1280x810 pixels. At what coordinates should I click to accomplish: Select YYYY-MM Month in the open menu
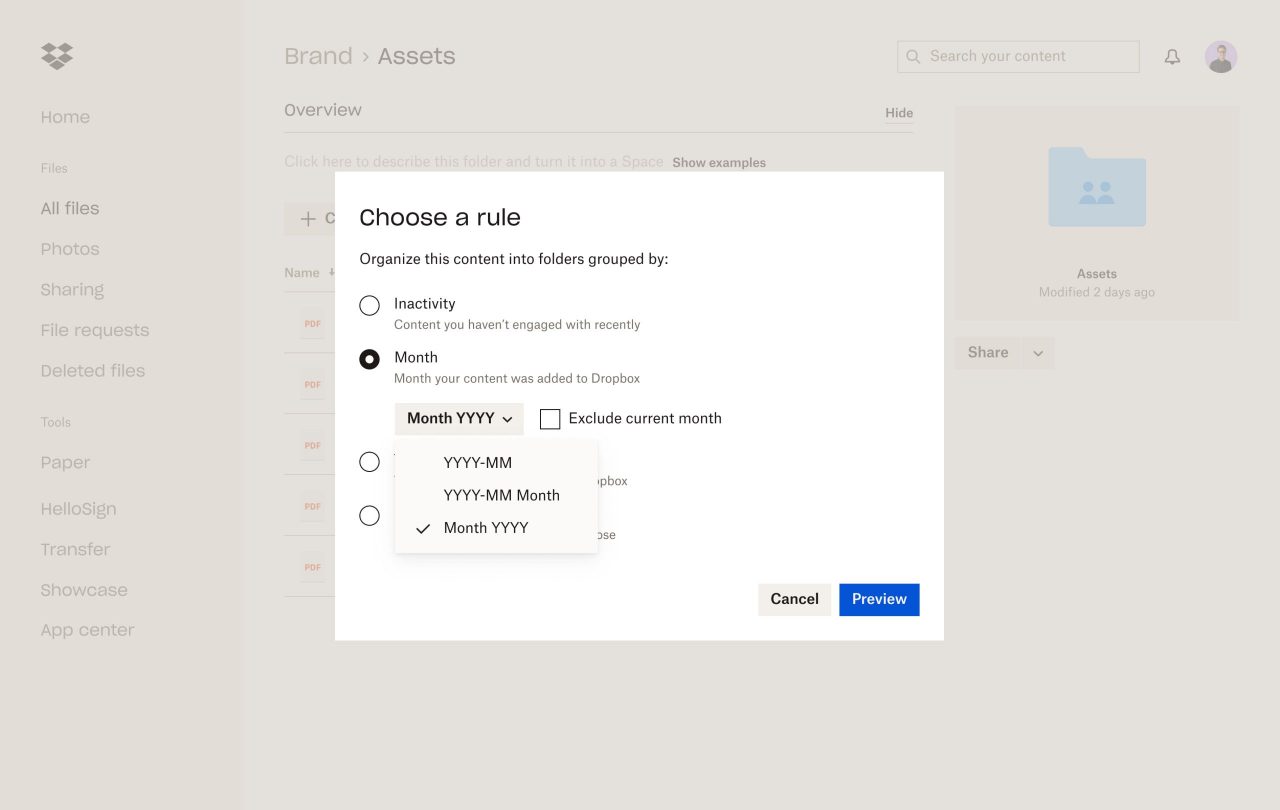501,495
